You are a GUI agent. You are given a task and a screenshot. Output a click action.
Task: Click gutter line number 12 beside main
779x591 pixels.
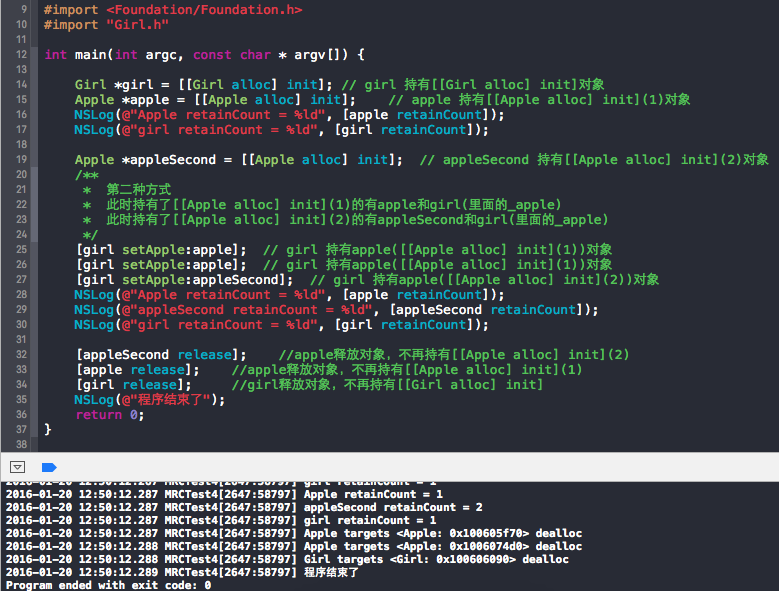[x=21, y=54]
